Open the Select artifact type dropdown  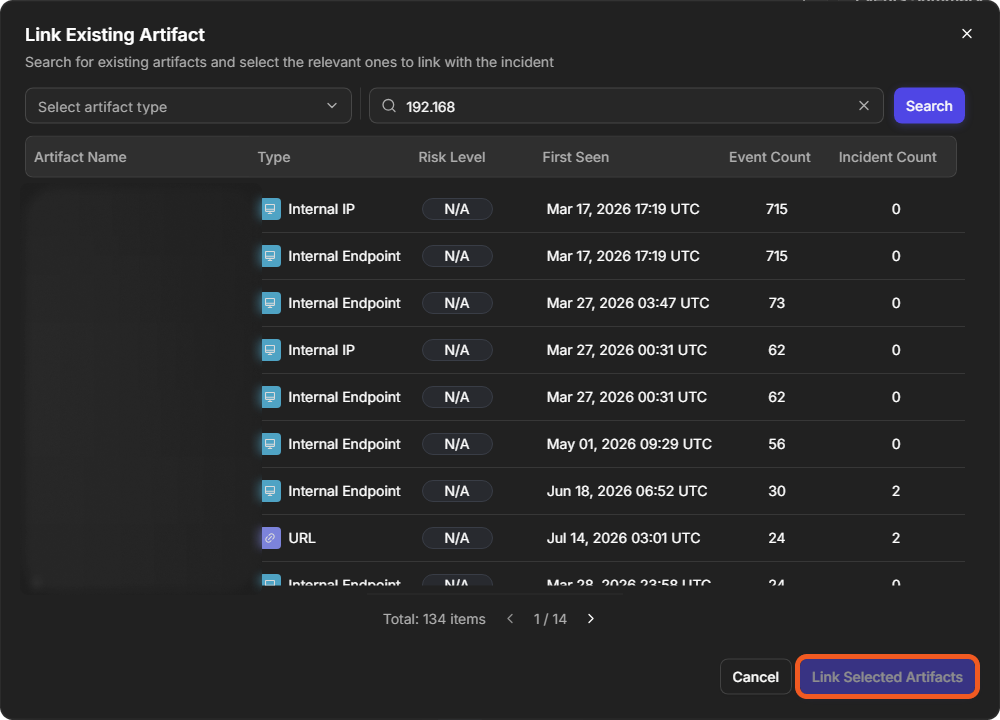coord(188,106)
